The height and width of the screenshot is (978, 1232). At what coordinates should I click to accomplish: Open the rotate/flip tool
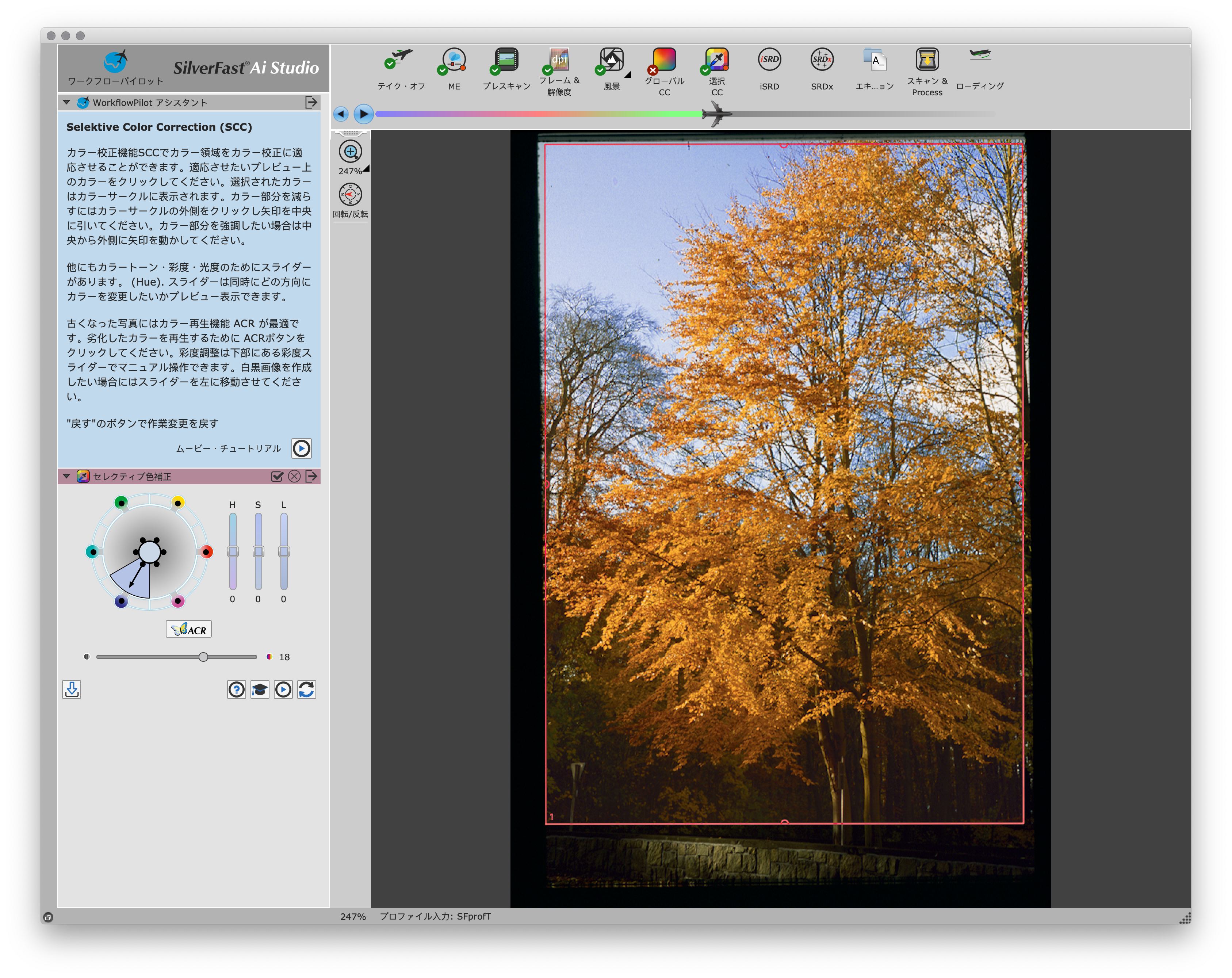(x=350, y=195)
